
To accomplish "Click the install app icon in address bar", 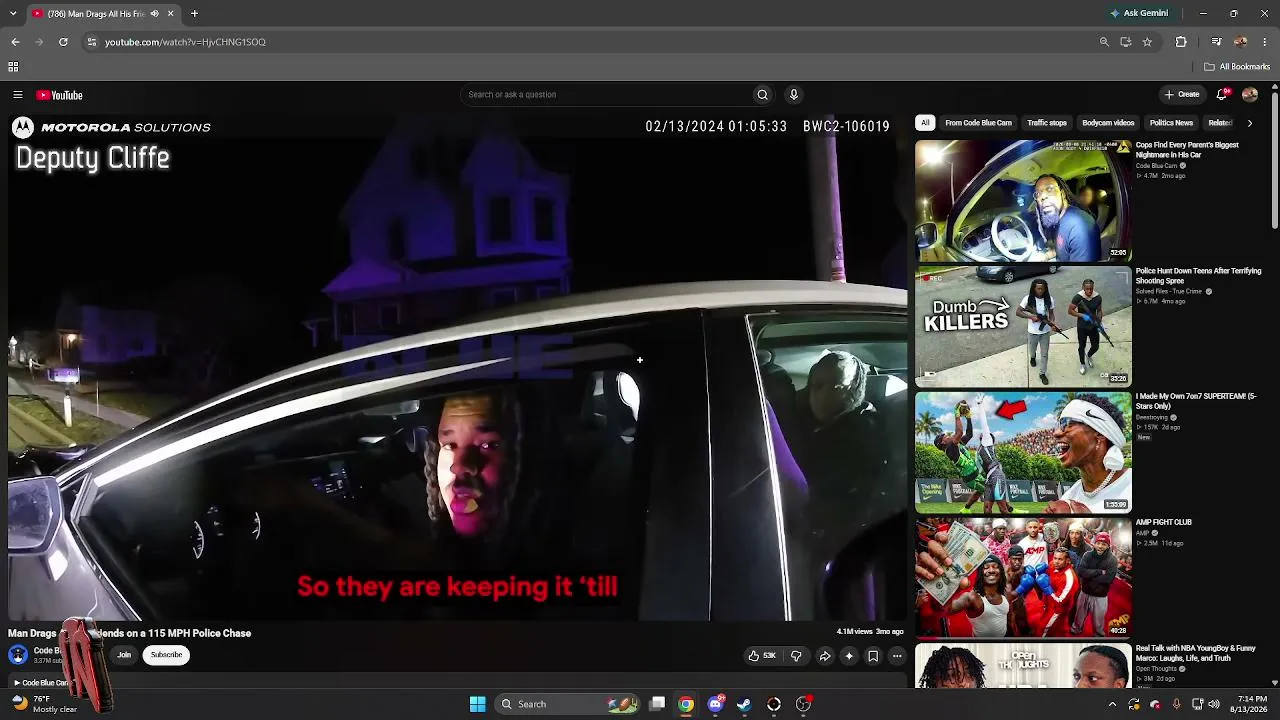I will point(1126,42).
